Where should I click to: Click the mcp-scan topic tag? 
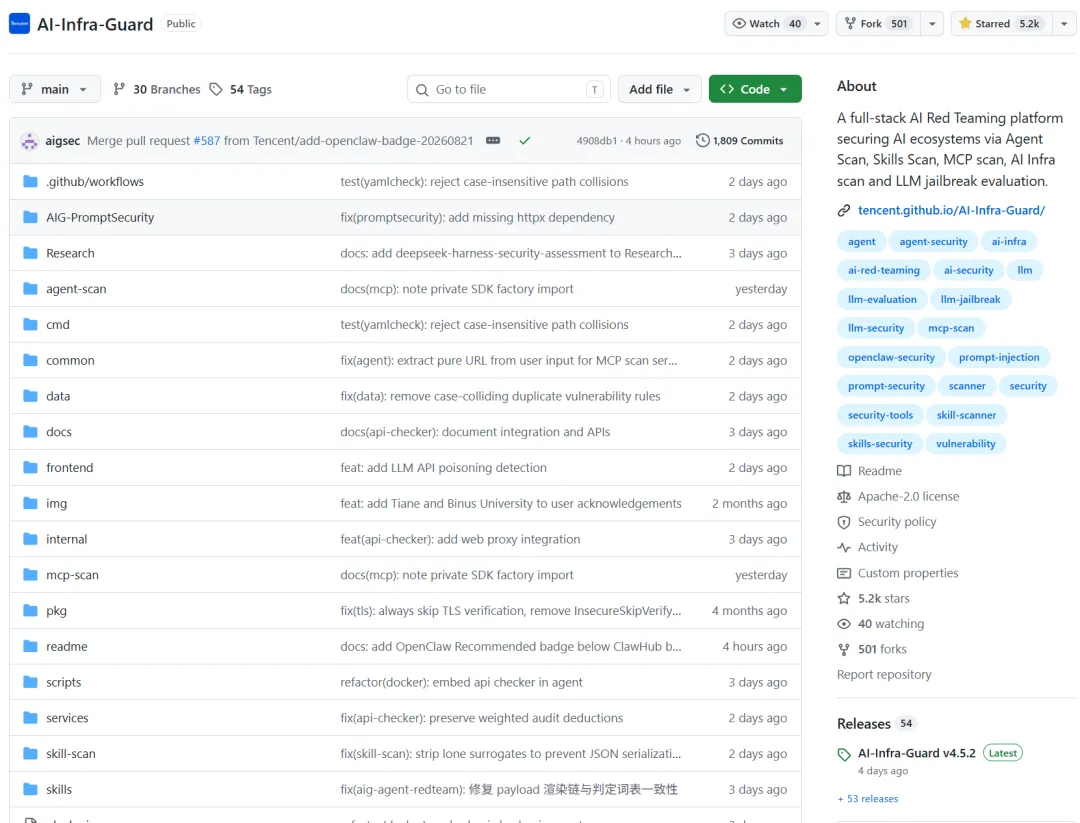(951, 329)
